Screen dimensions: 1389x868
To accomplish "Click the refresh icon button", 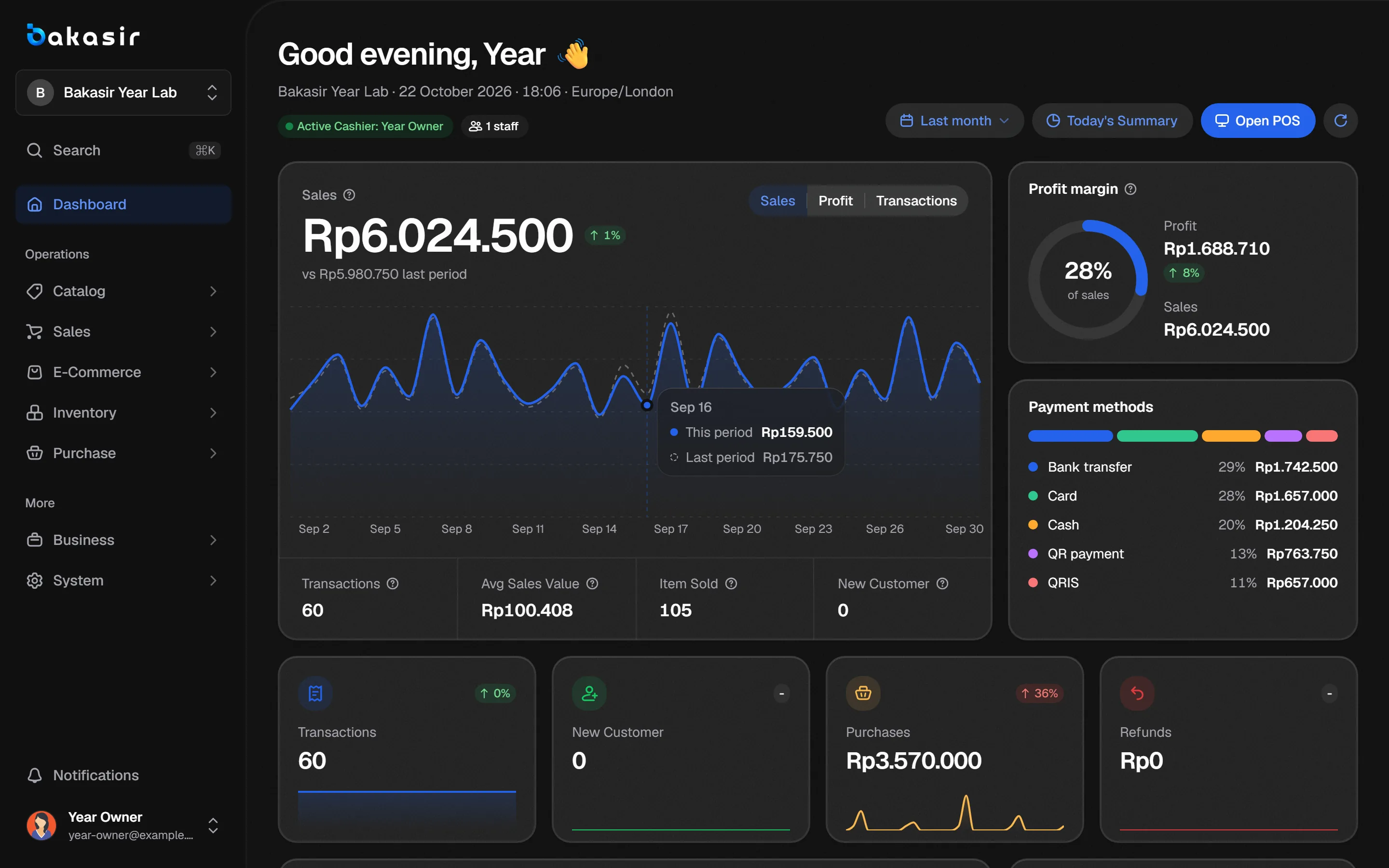I will click(1340, 121).
